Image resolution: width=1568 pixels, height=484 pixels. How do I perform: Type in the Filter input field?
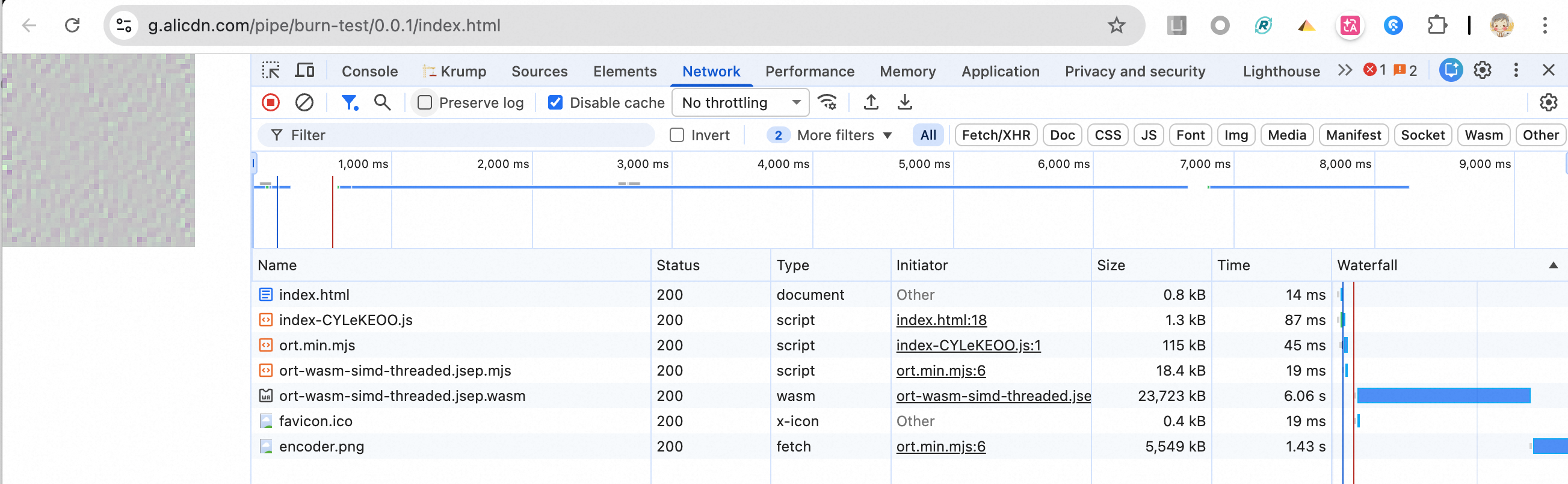point(463,135)
